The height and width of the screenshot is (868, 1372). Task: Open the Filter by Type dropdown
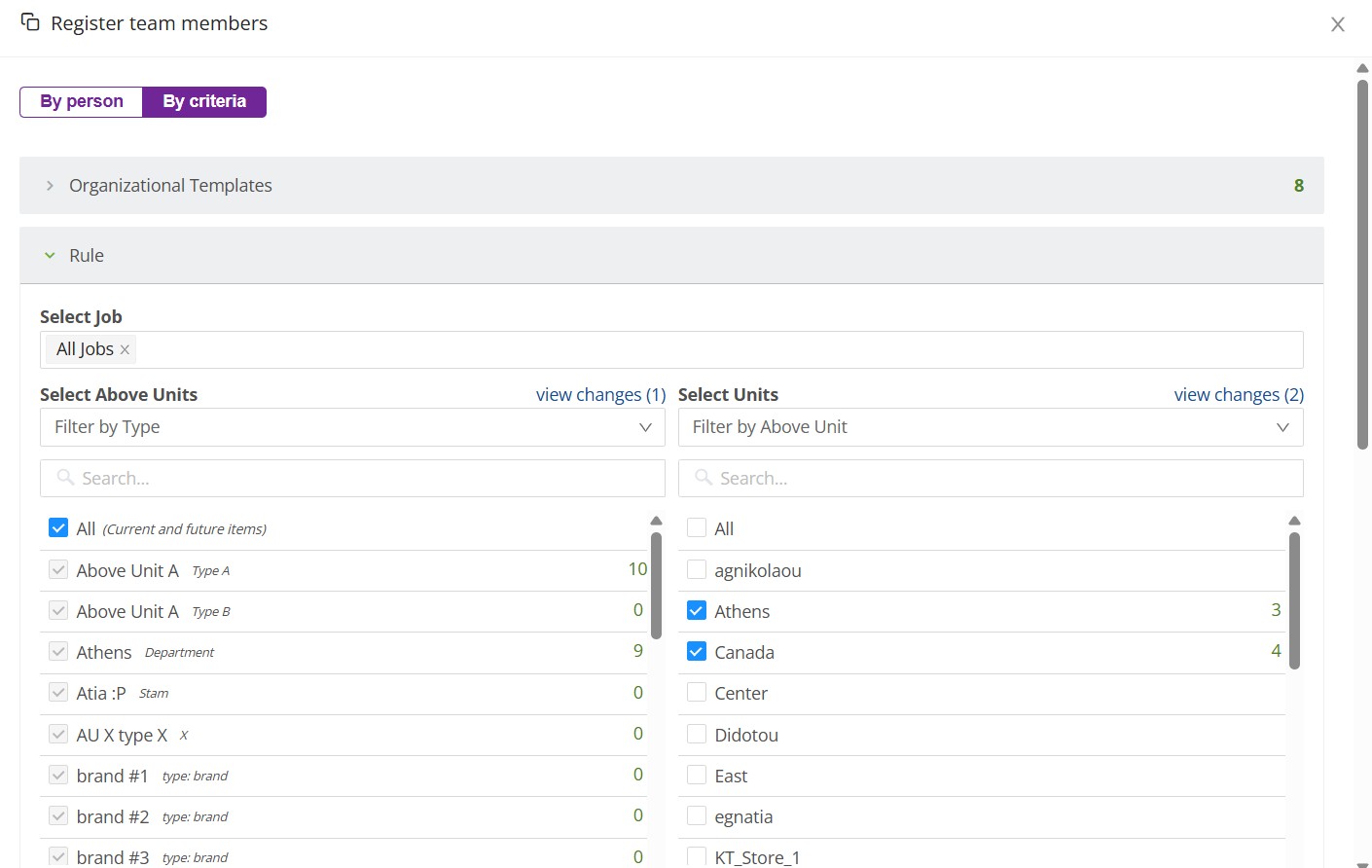352,427
